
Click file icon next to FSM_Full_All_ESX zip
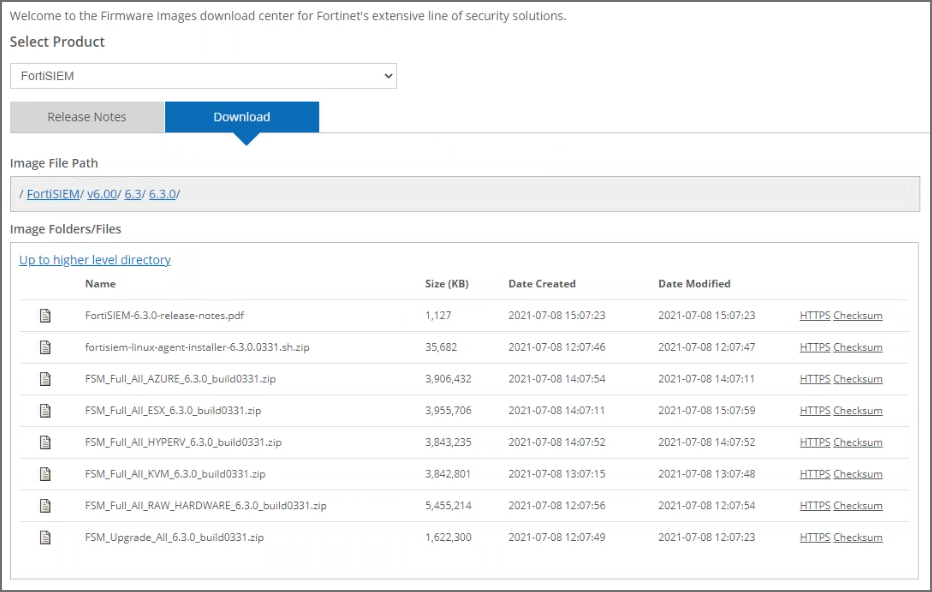pos(45,411)
